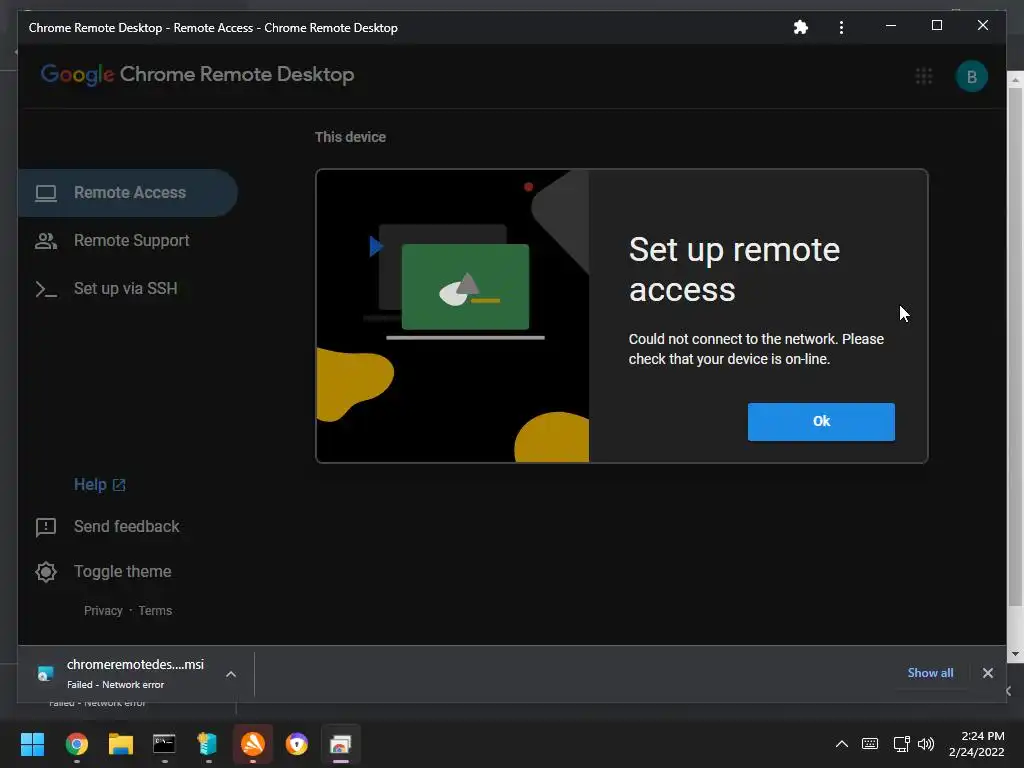The image size is (1024, 768).
Task: Open the Extensions puzzle icon
Action: [x=801, y=27]
